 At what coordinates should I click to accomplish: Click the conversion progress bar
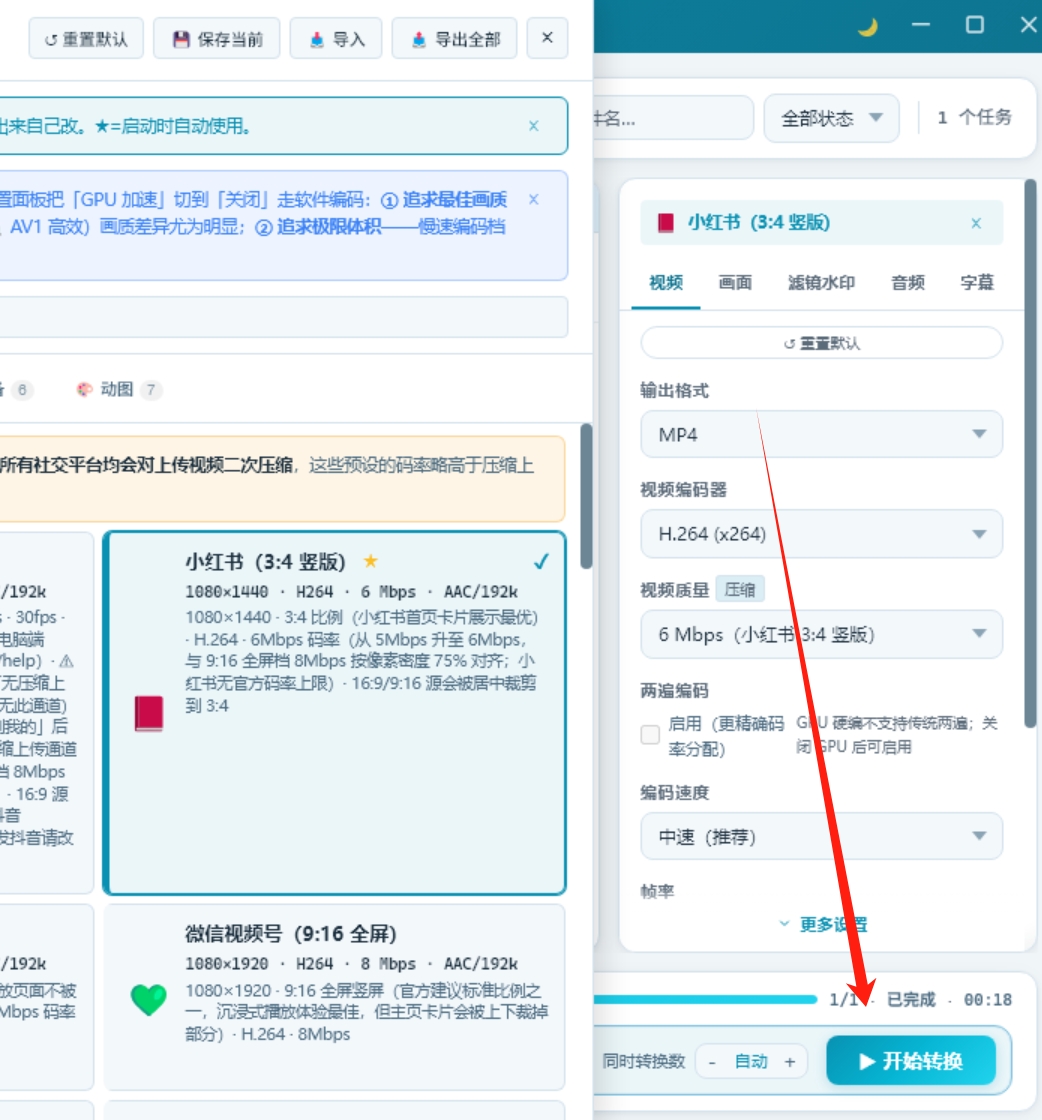pos(705,999)
